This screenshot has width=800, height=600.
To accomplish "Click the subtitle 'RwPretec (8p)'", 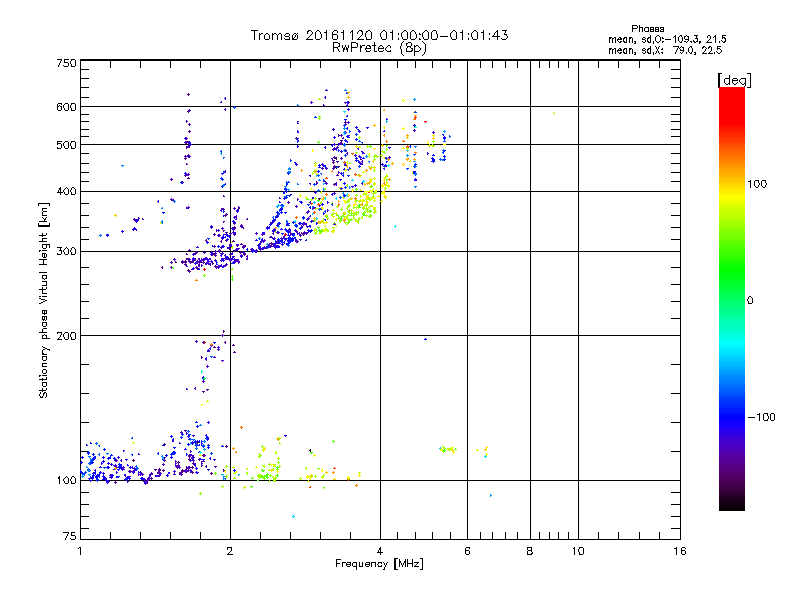I will pyautogui.click(x=379, y=48).
